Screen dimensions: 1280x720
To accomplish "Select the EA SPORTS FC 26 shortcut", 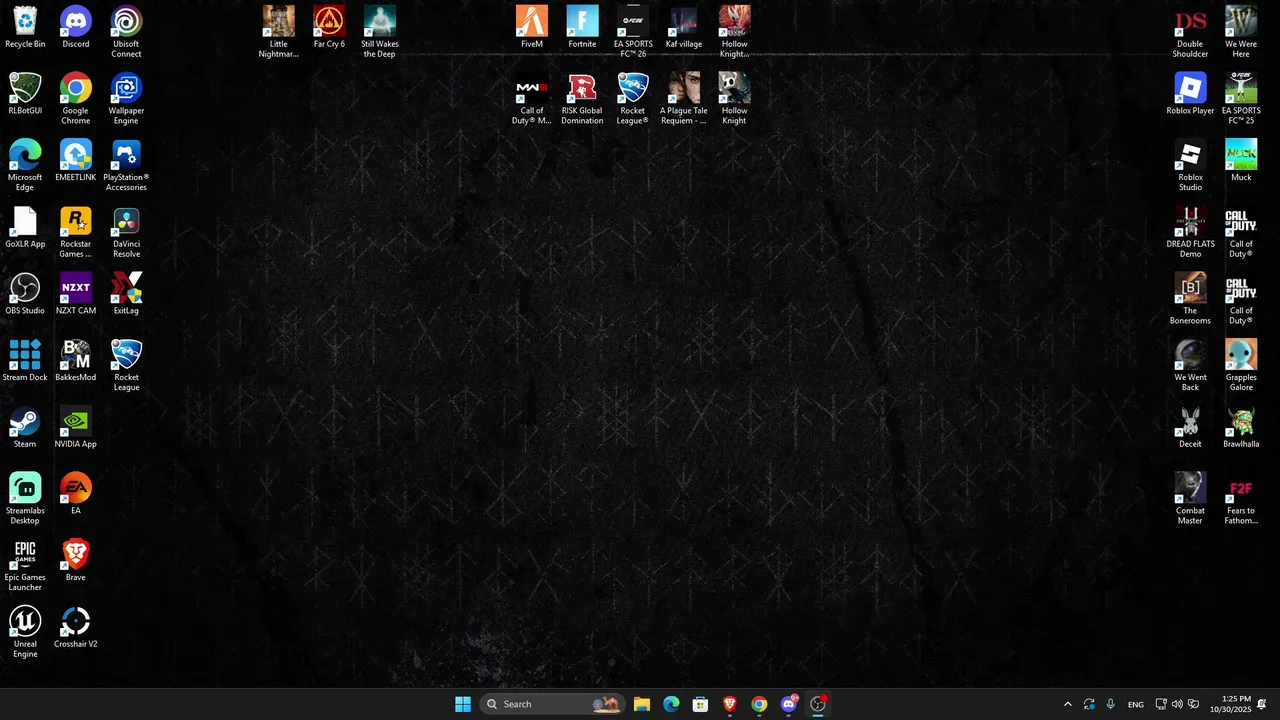I will [633, 33].
